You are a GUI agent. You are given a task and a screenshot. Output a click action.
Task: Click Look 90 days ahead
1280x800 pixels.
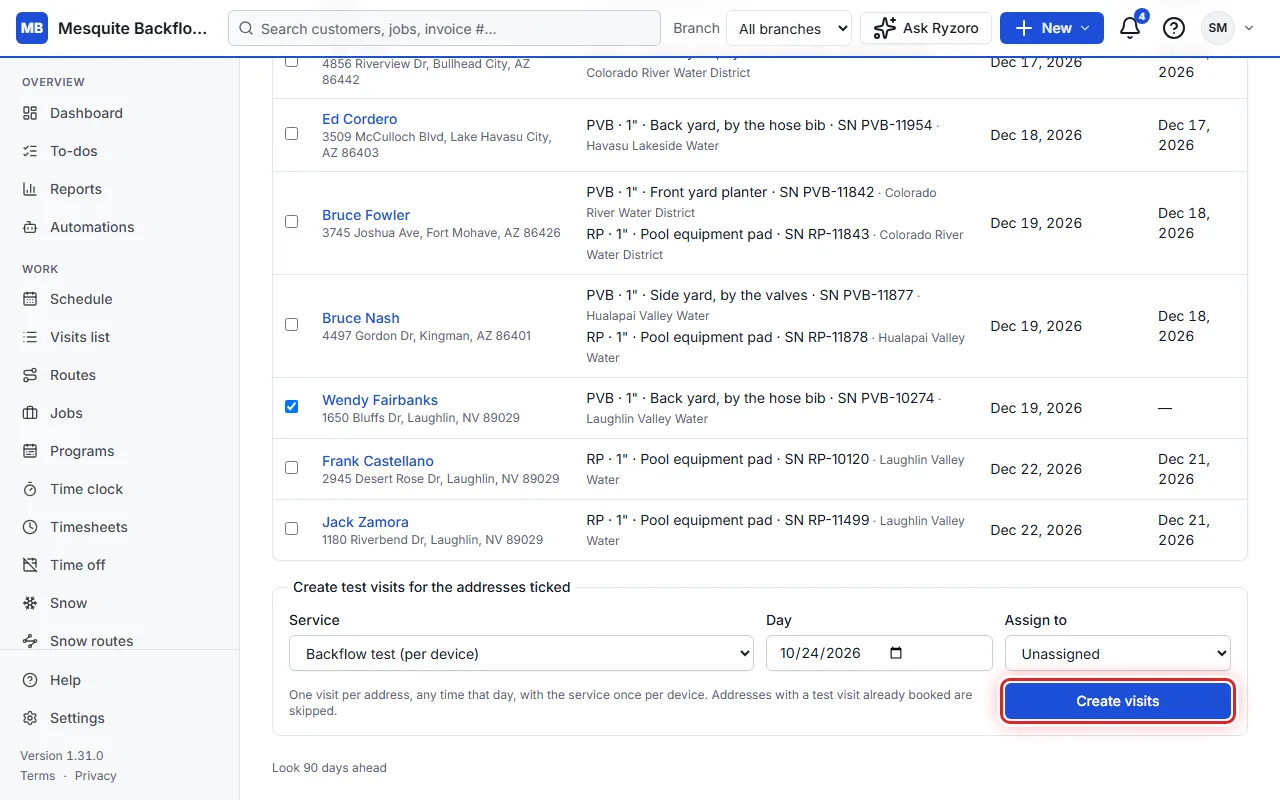tap(329, 768)
